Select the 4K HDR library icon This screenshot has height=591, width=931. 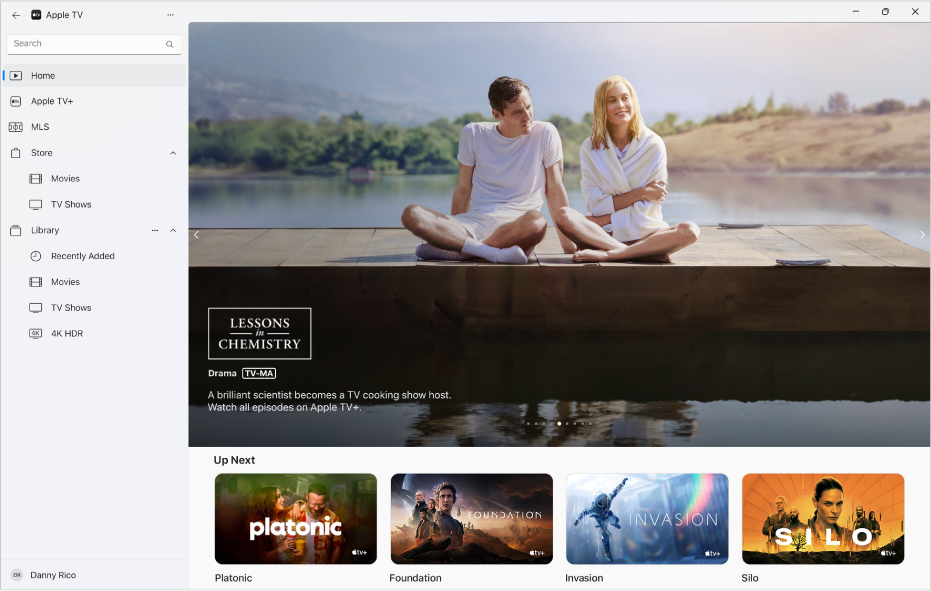click(36, 333)
